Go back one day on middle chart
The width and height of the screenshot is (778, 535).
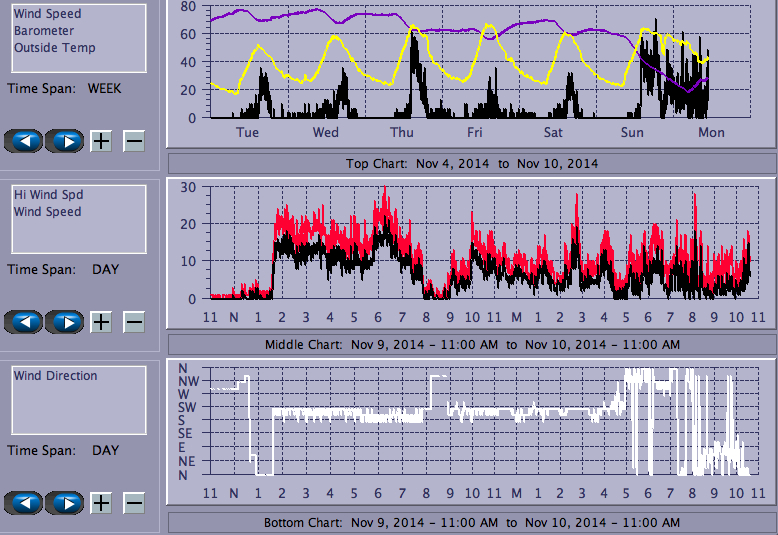pyautogui.click(x=25, y=322)
